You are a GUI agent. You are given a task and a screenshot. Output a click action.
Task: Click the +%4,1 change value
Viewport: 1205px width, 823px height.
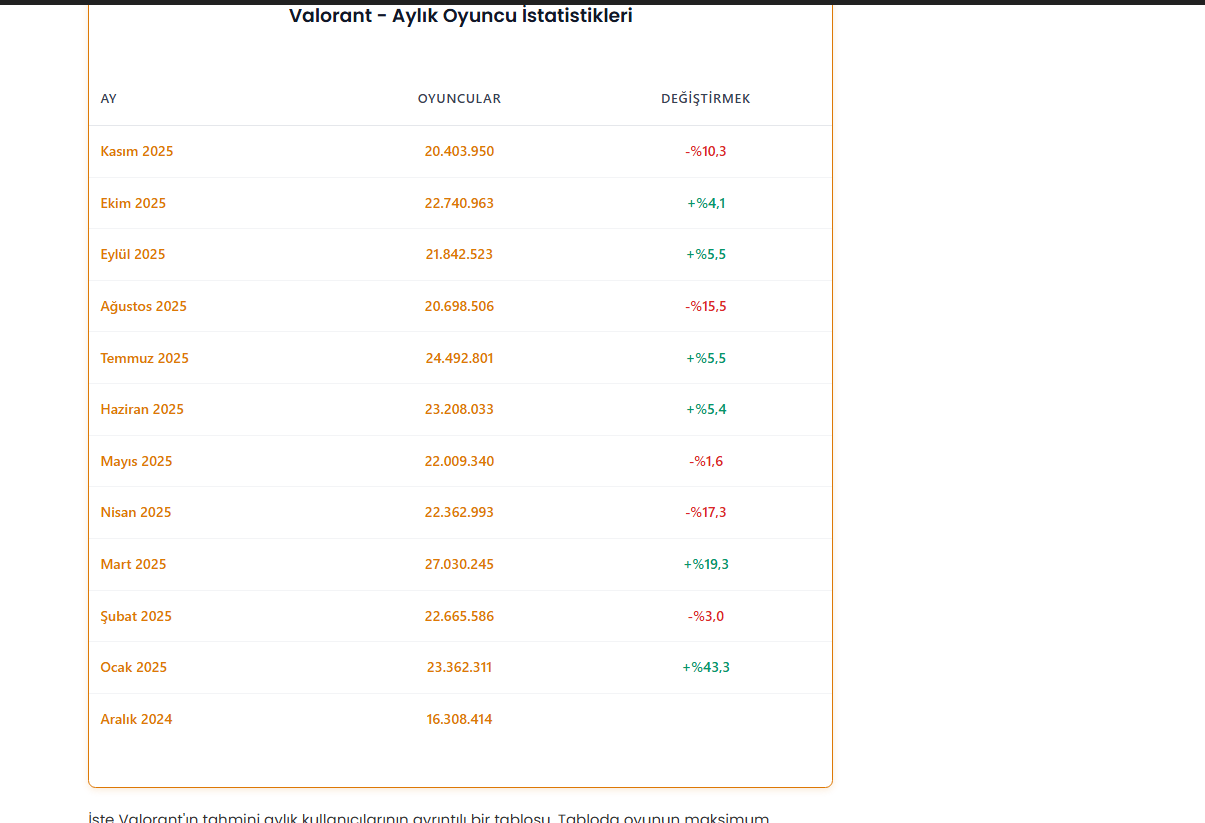point(706,203)
